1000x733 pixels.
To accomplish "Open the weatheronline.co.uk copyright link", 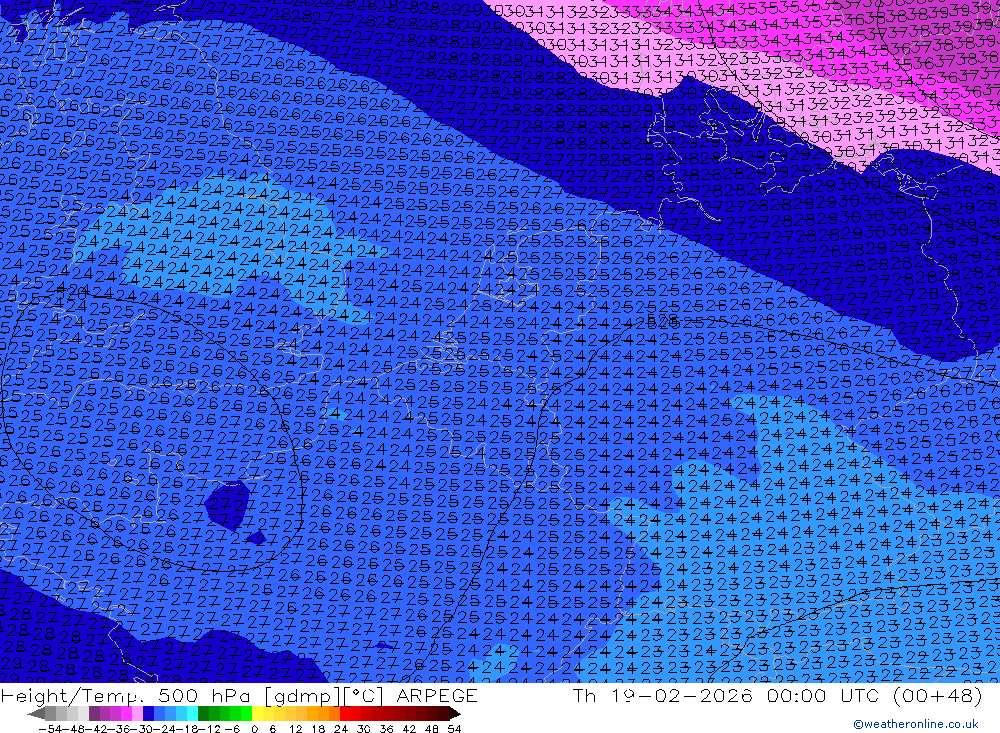I will tap(916, 723).
